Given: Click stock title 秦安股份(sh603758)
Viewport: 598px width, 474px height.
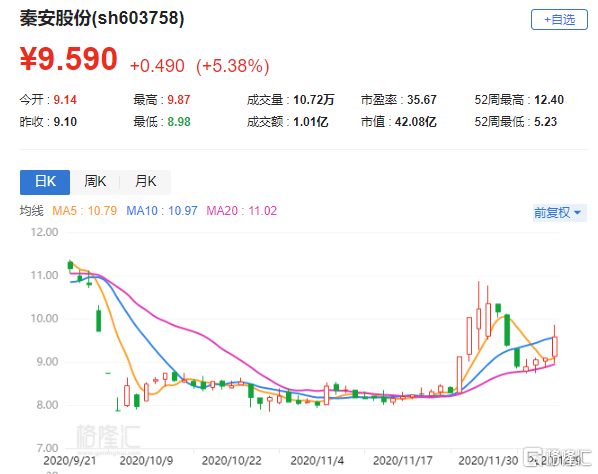Looking at the screenshot, I should (x=102, y=18).
